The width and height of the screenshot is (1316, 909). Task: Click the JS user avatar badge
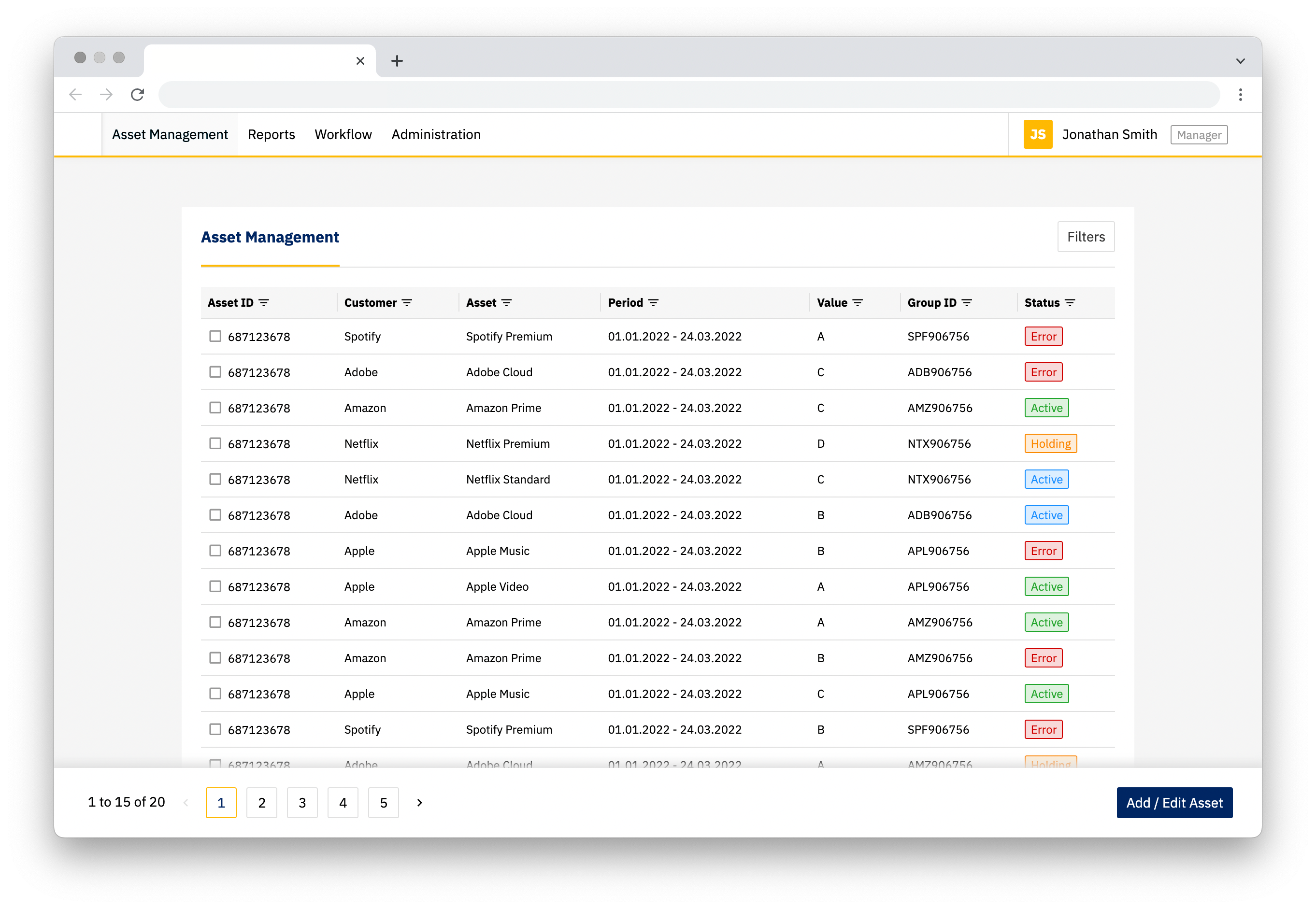1037,134
